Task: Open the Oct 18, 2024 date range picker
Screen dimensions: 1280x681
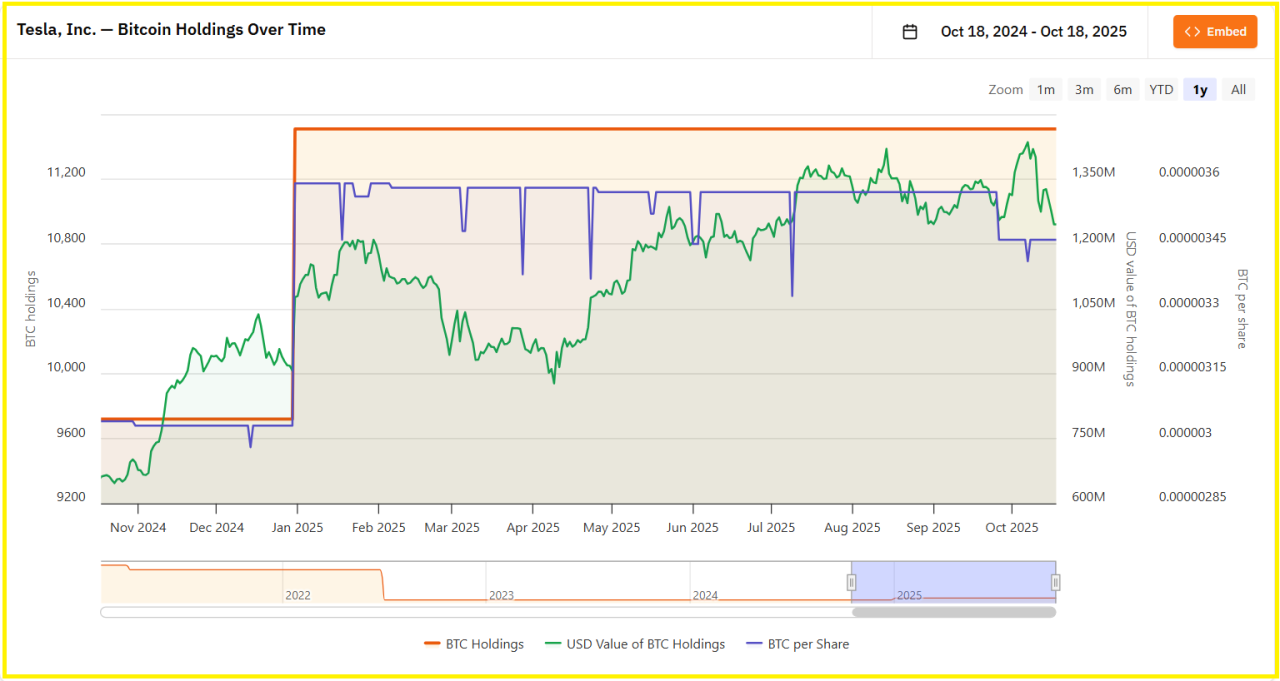Action: click(x=1033, y=32)
